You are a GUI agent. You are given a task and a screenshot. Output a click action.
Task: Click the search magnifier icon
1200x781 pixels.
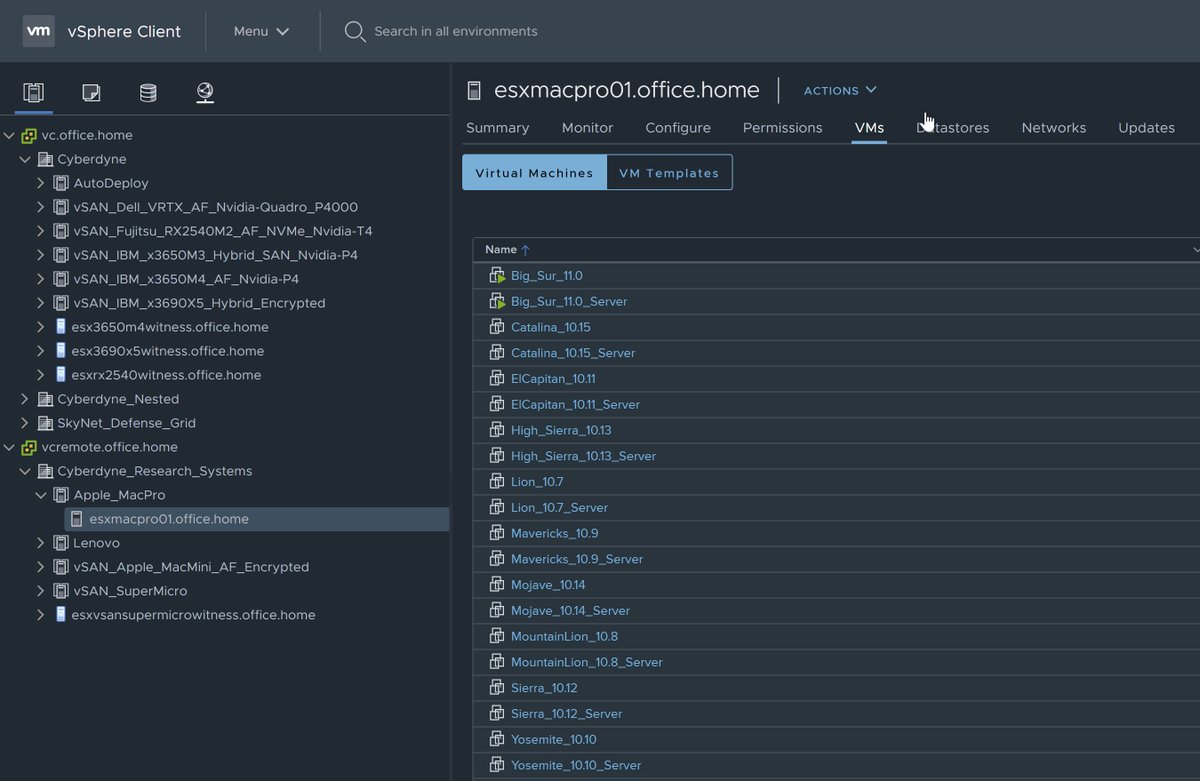click(354, 31)
